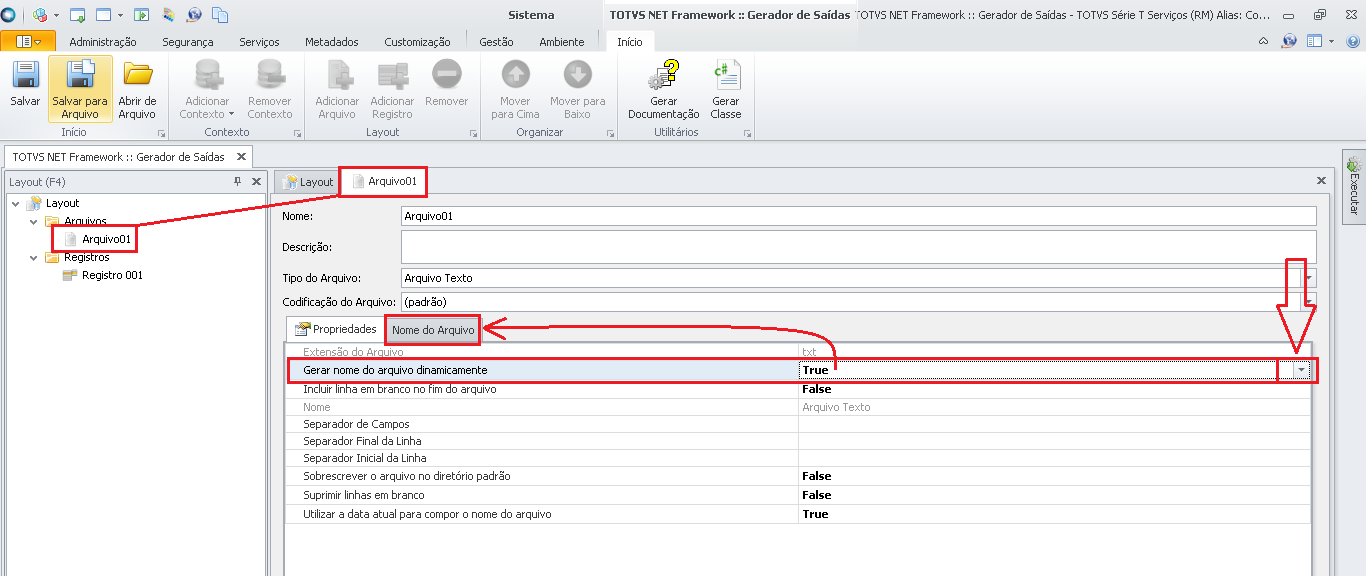This screenshot has width=1366, height=576.
Task: Switch to the Layout editor tab
Action: tap(307, 182)
